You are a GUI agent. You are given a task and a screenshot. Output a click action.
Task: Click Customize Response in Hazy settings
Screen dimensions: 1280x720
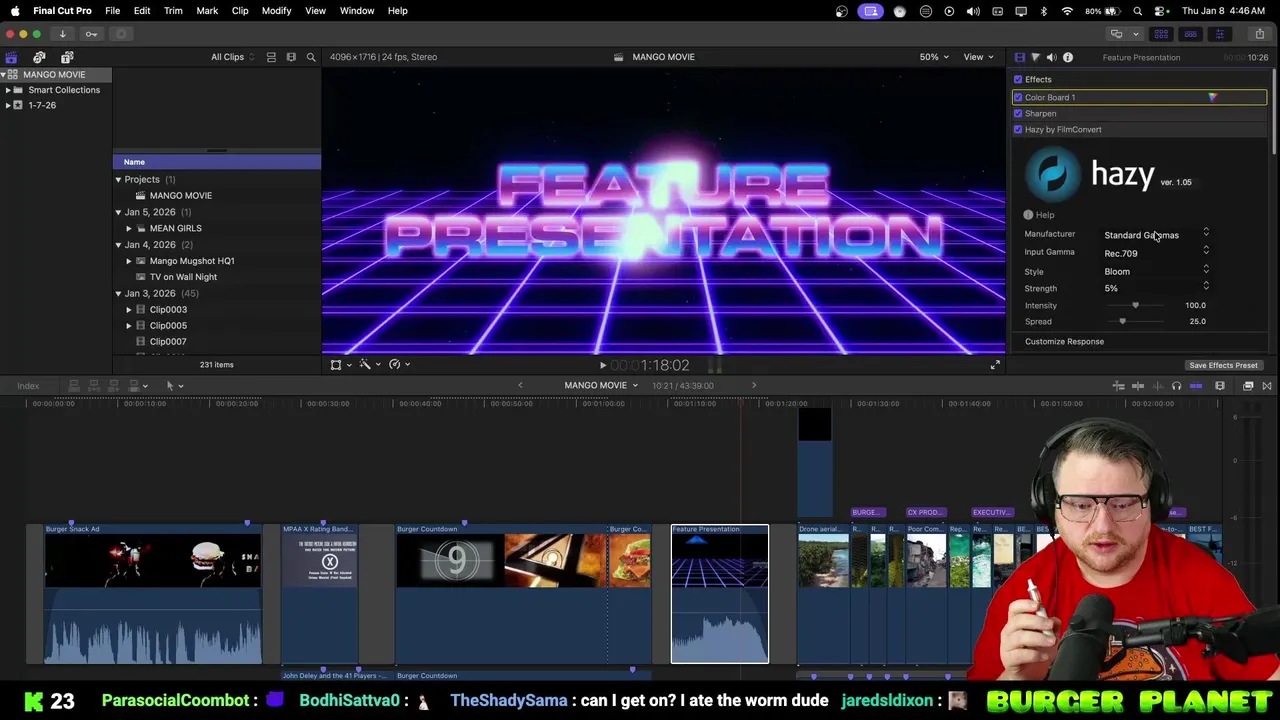tap(1064, 342)
